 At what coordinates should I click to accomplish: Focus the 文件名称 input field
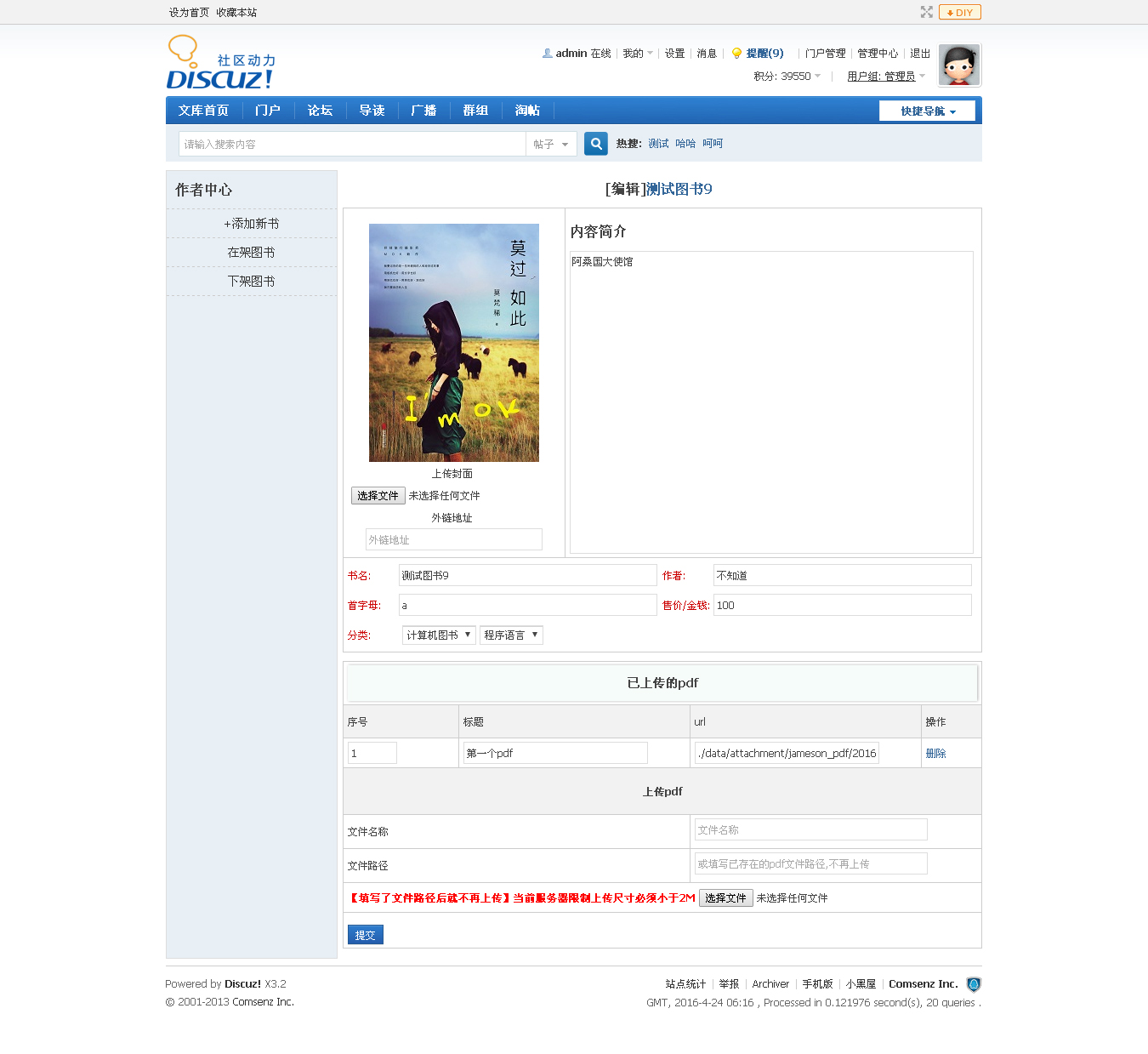tap(811, 829)
